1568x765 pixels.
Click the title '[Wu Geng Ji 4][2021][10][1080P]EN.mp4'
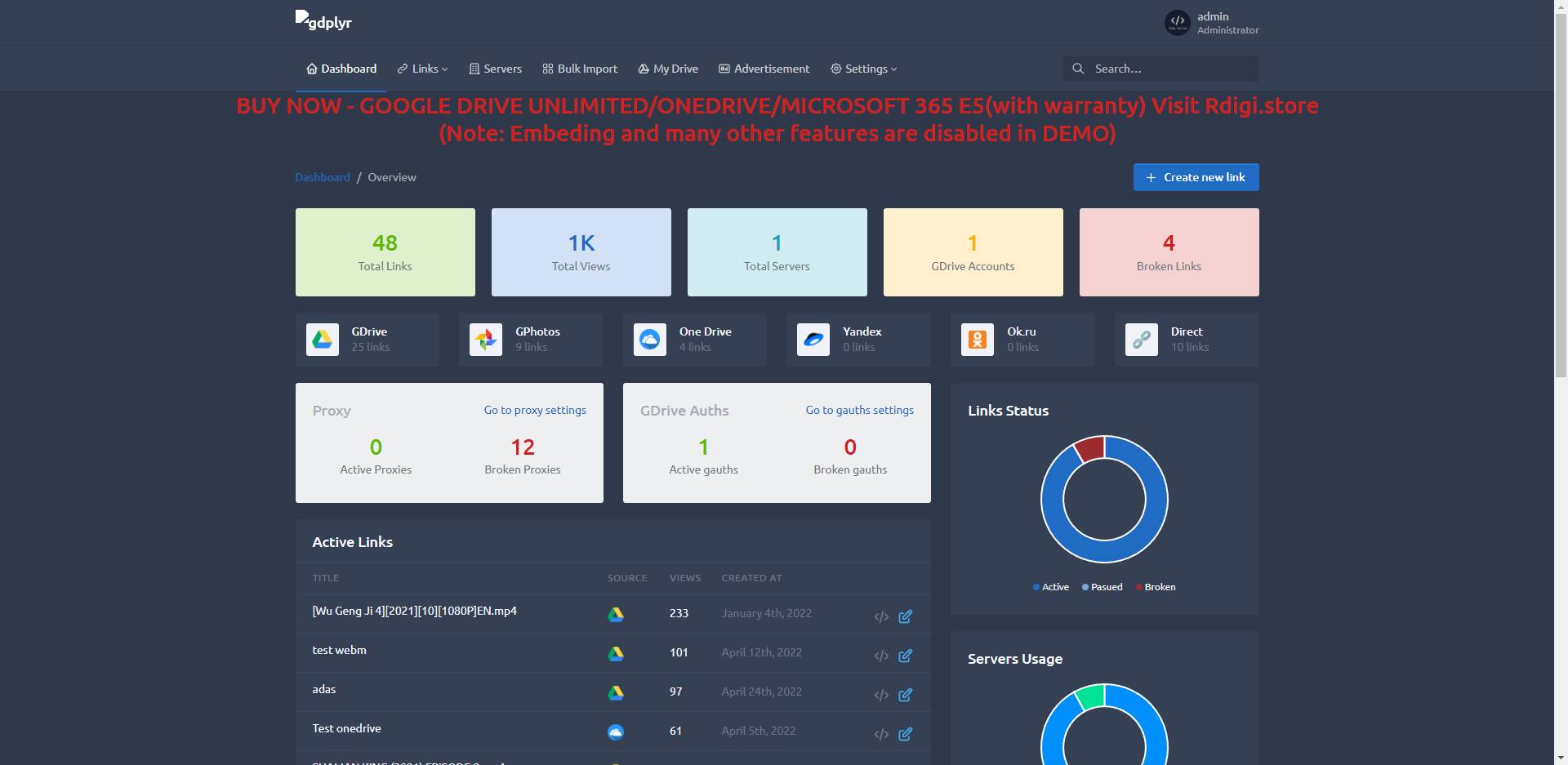point(415,611)
